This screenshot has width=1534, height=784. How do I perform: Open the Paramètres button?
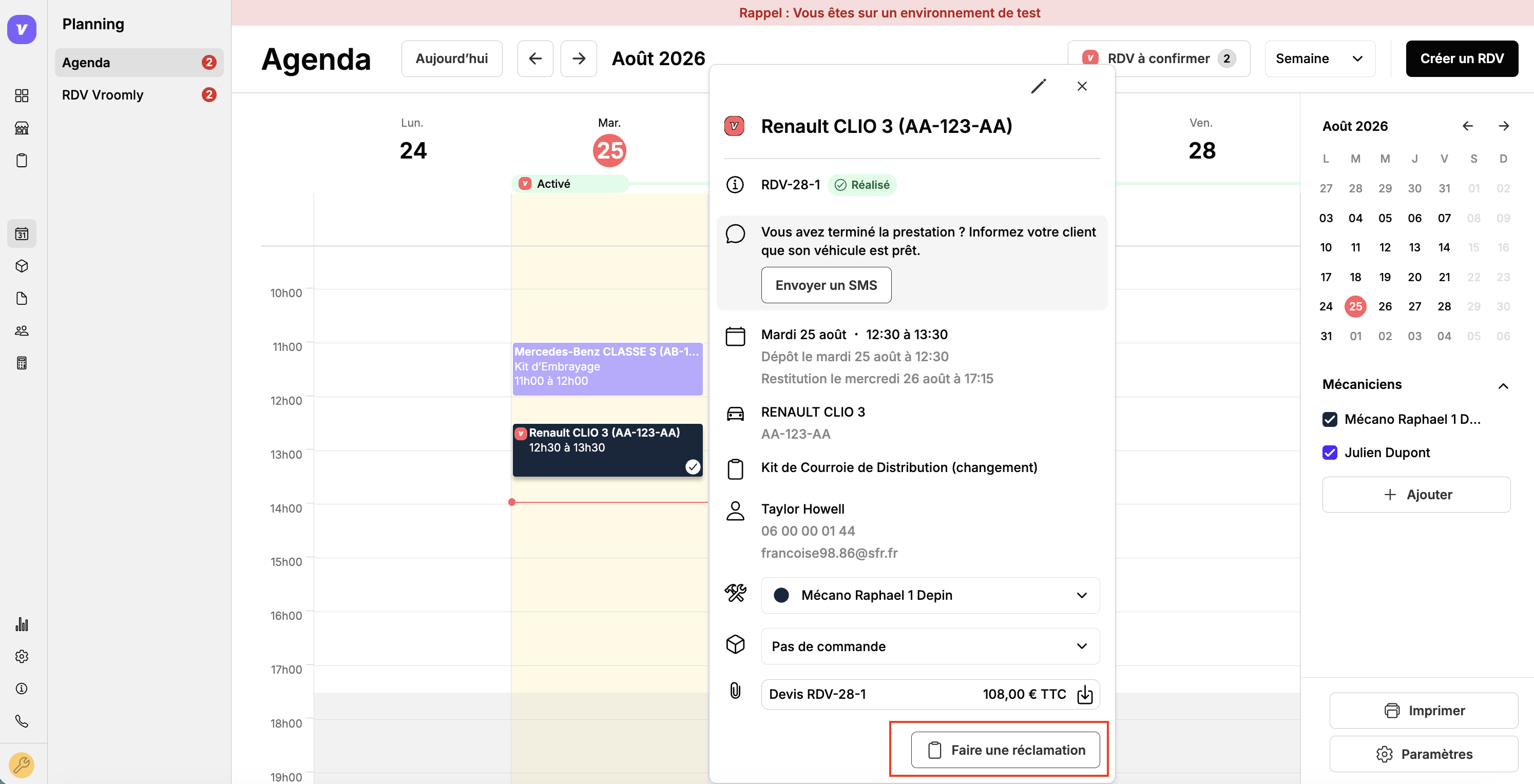click(x=1423, y=754)
